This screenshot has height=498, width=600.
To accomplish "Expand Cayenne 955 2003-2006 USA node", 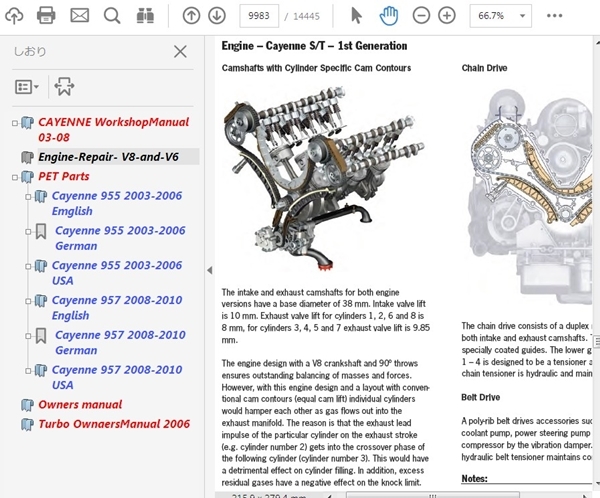I will pos(28,266).
